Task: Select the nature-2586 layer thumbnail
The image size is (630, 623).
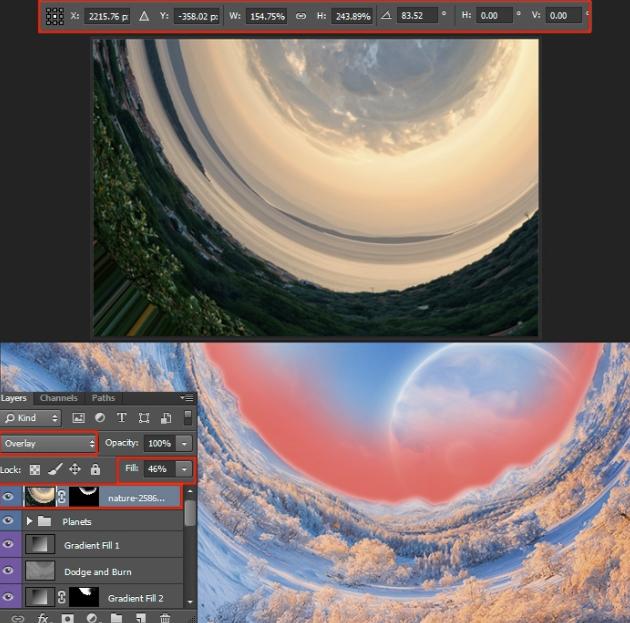Action: click(x=40, y=497)
